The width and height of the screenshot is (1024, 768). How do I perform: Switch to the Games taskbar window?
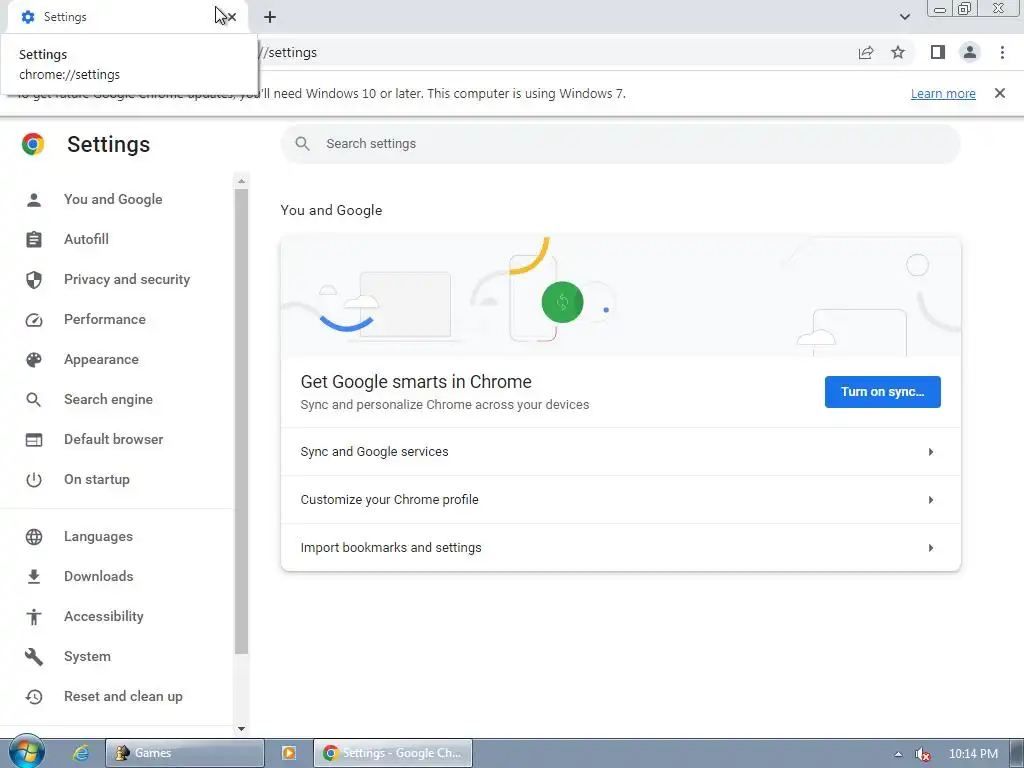pos(185,753)
